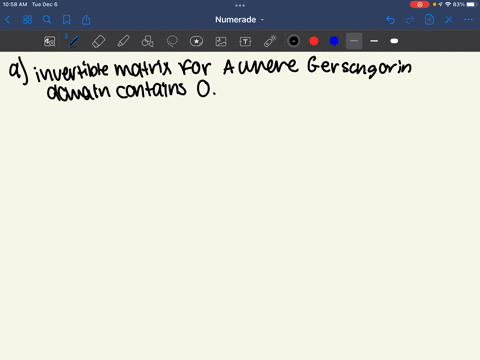Select the medium stroke width
Screen dimensions: 480x360
pyautogui.click(x=374, y=41)
